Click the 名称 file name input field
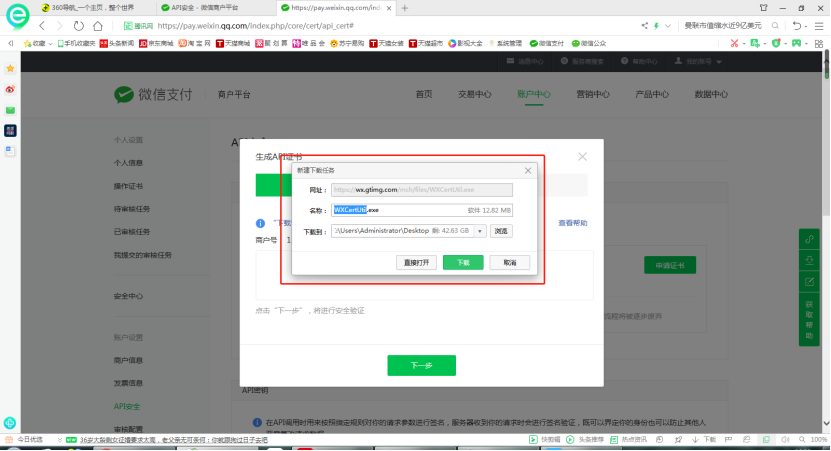This screenshot has height=451, width=831. pos(422,210)
